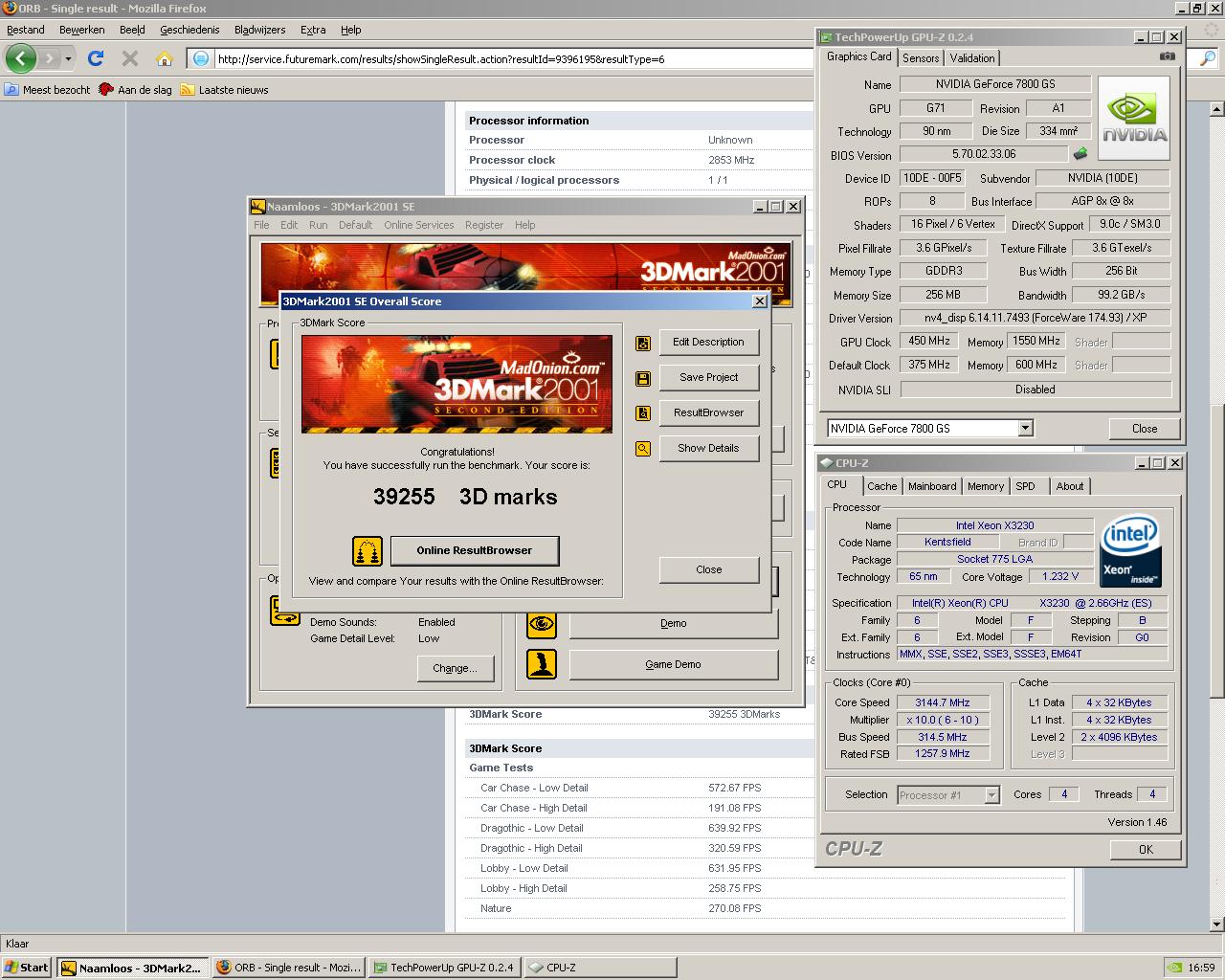Switch to Sensors tab in GPU-Z

(x=921, y=58)
